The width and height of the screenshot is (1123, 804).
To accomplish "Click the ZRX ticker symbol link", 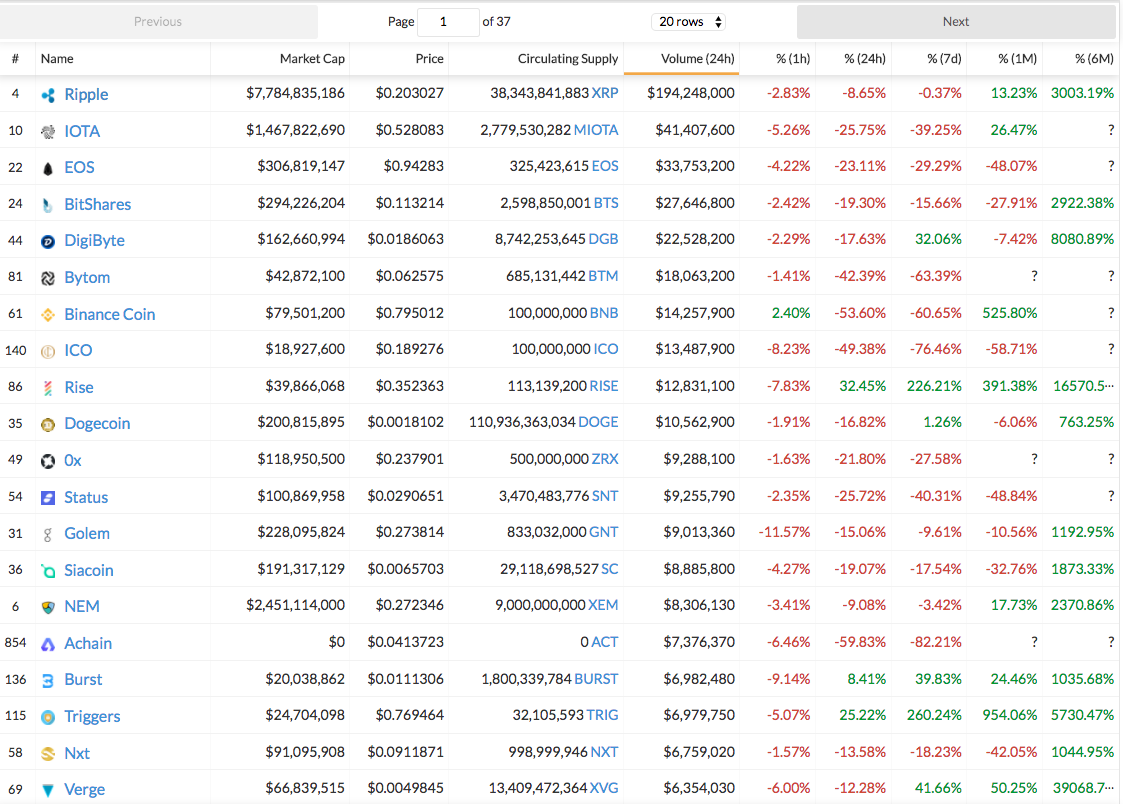I will 605,459.
